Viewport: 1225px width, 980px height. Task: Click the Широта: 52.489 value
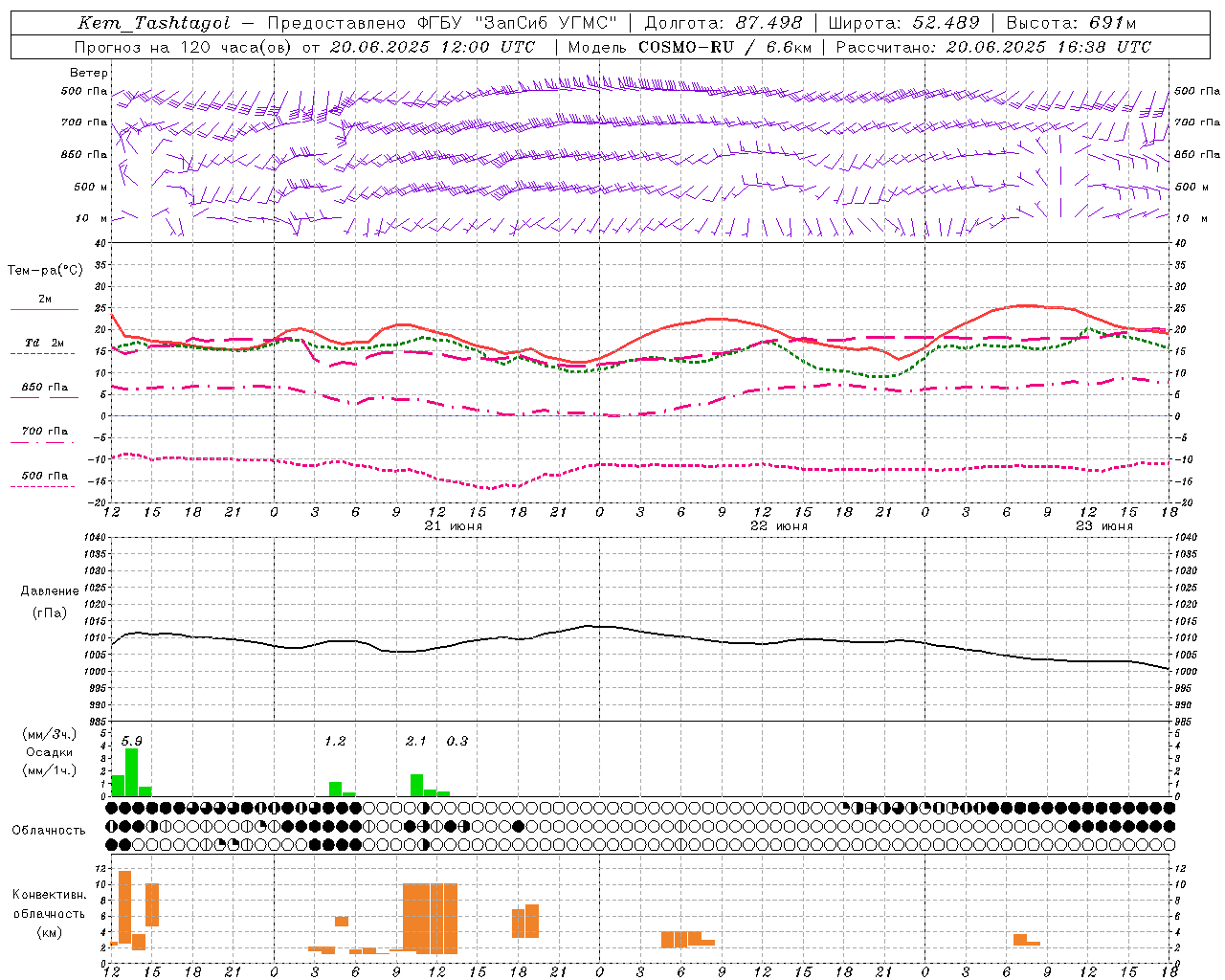point(903,23)
